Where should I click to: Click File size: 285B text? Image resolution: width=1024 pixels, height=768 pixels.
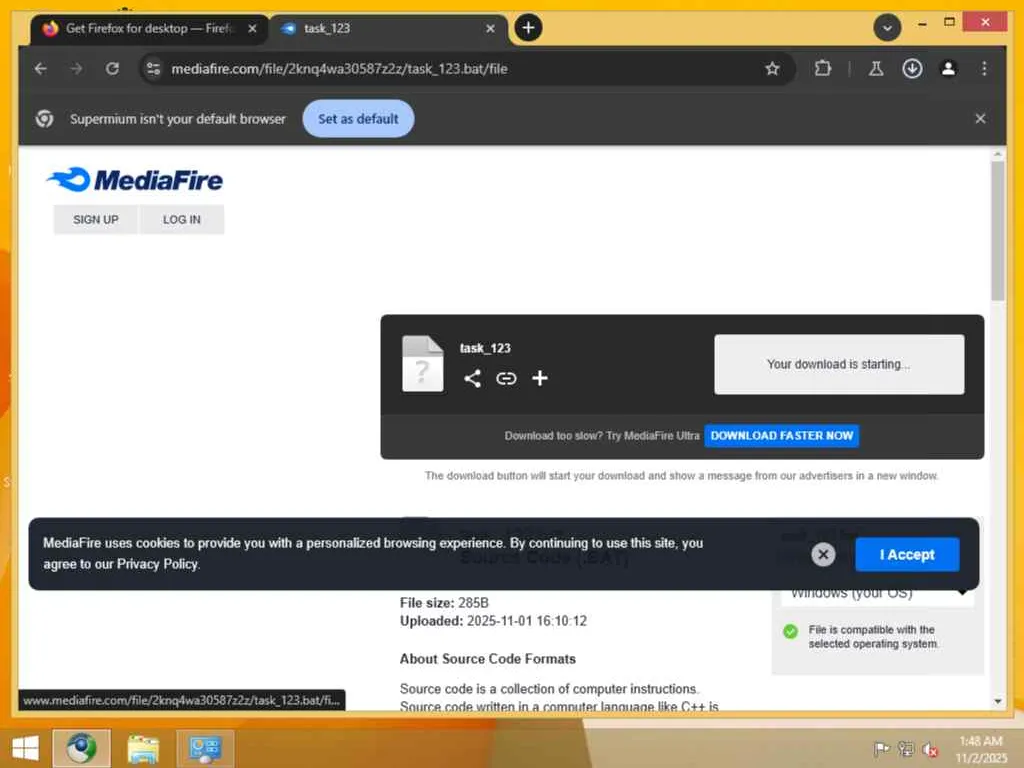pos(444,602)
